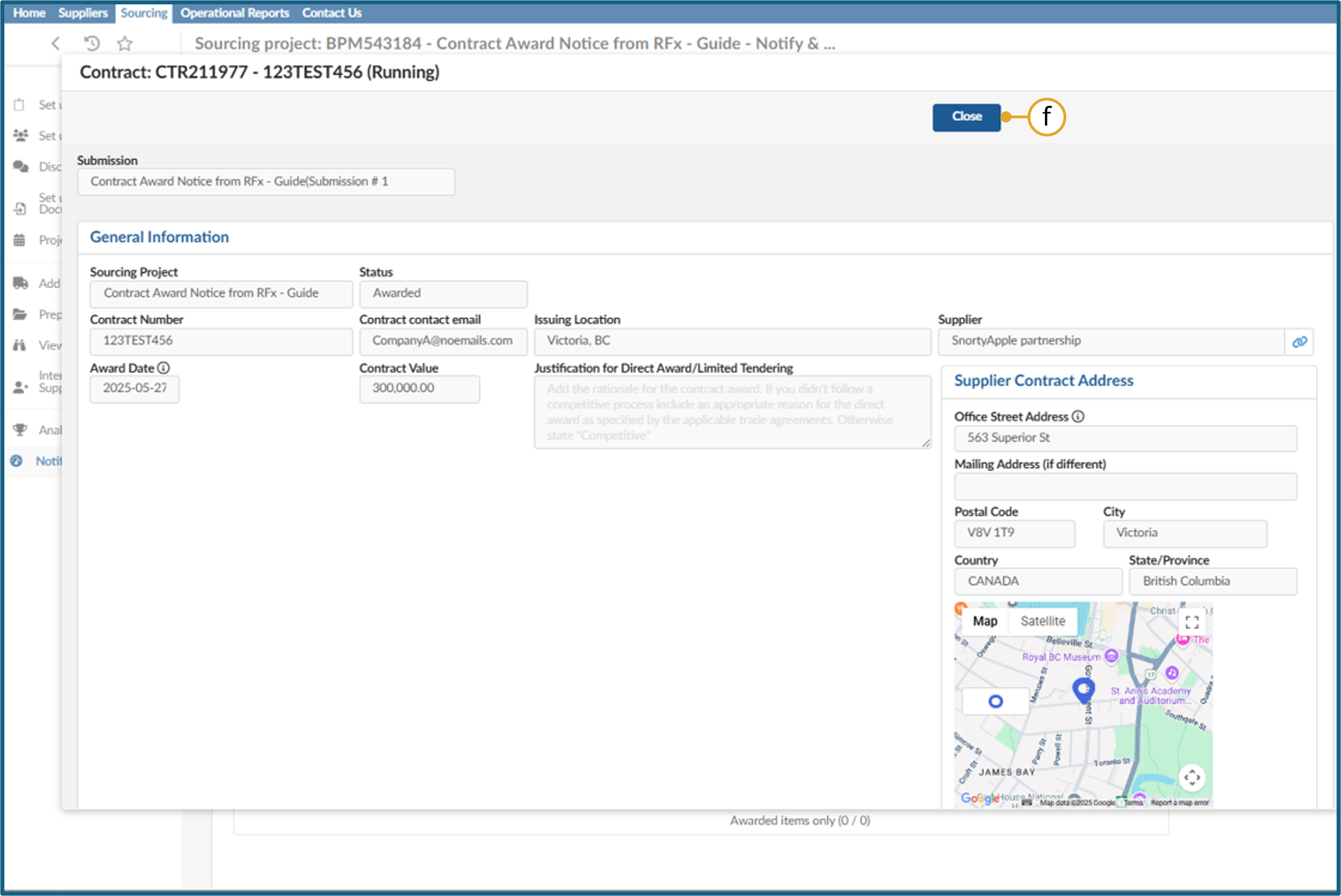Click the St. Ann's Academy music marker
The width and height of the screenshot is (1341, 896).
(x=1172, y=673)
